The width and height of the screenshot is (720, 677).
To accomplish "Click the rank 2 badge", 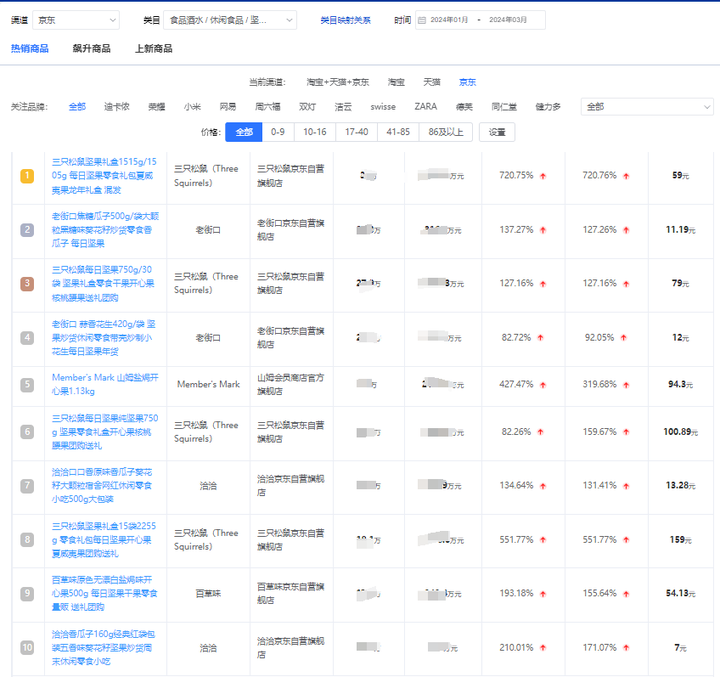I will pos(27,230).
